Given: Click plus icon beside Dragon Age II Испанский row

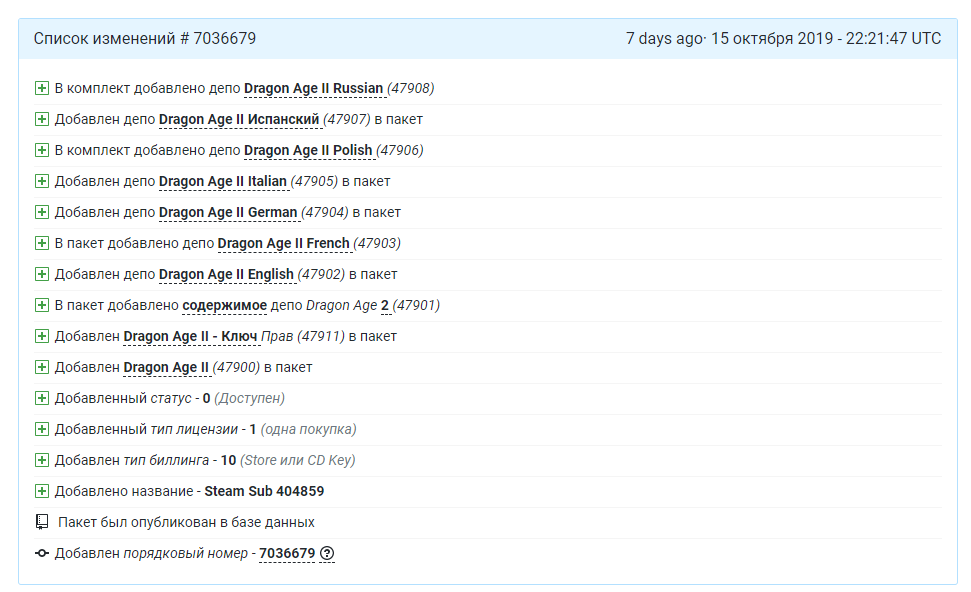Looking at the screenshot, I should (41, 119).
